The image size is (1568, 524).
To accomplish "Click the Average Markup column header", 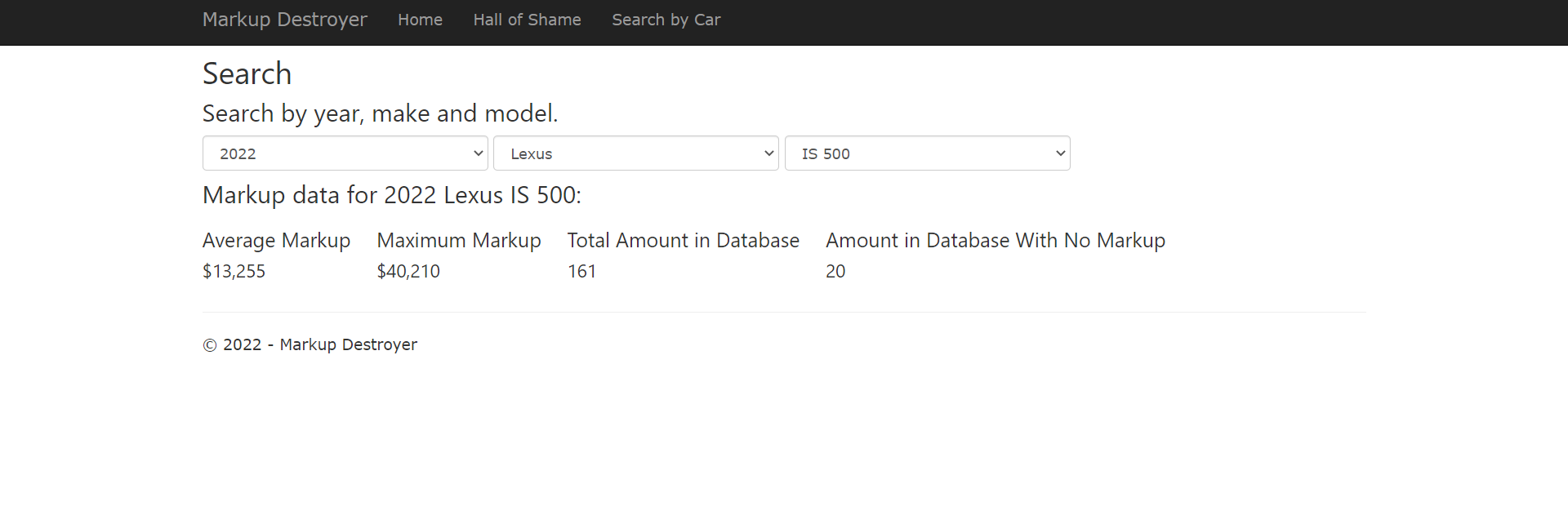I will (x=276, y=241).
